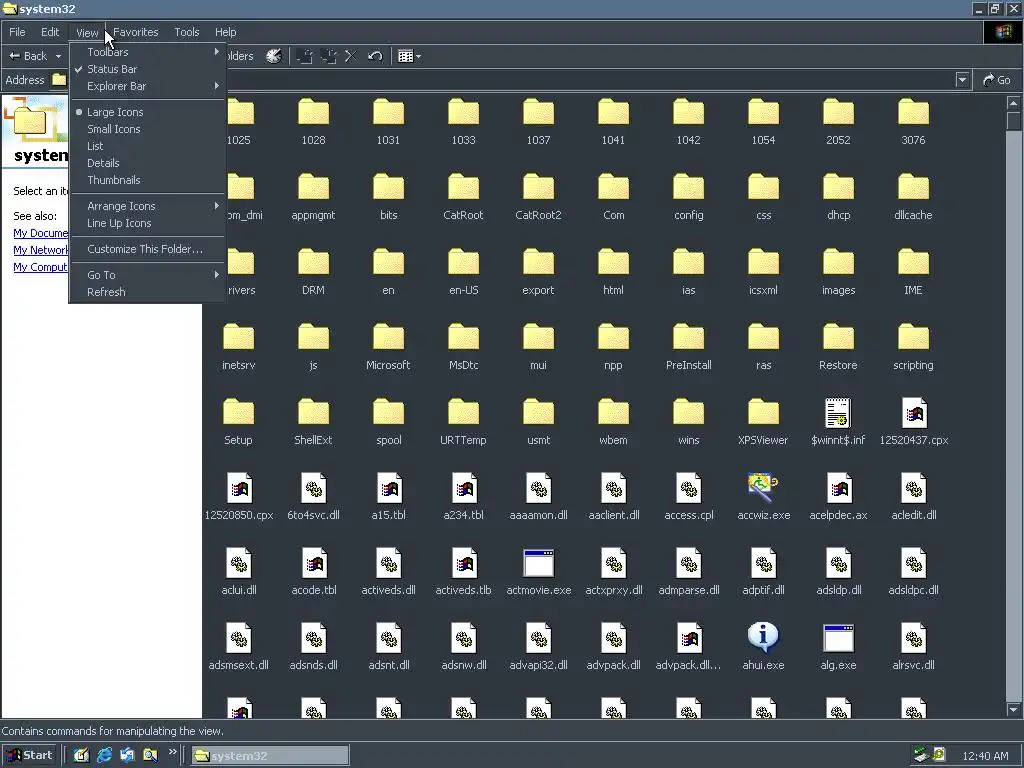Select the ahui.exe info icon

coord(763,637)
